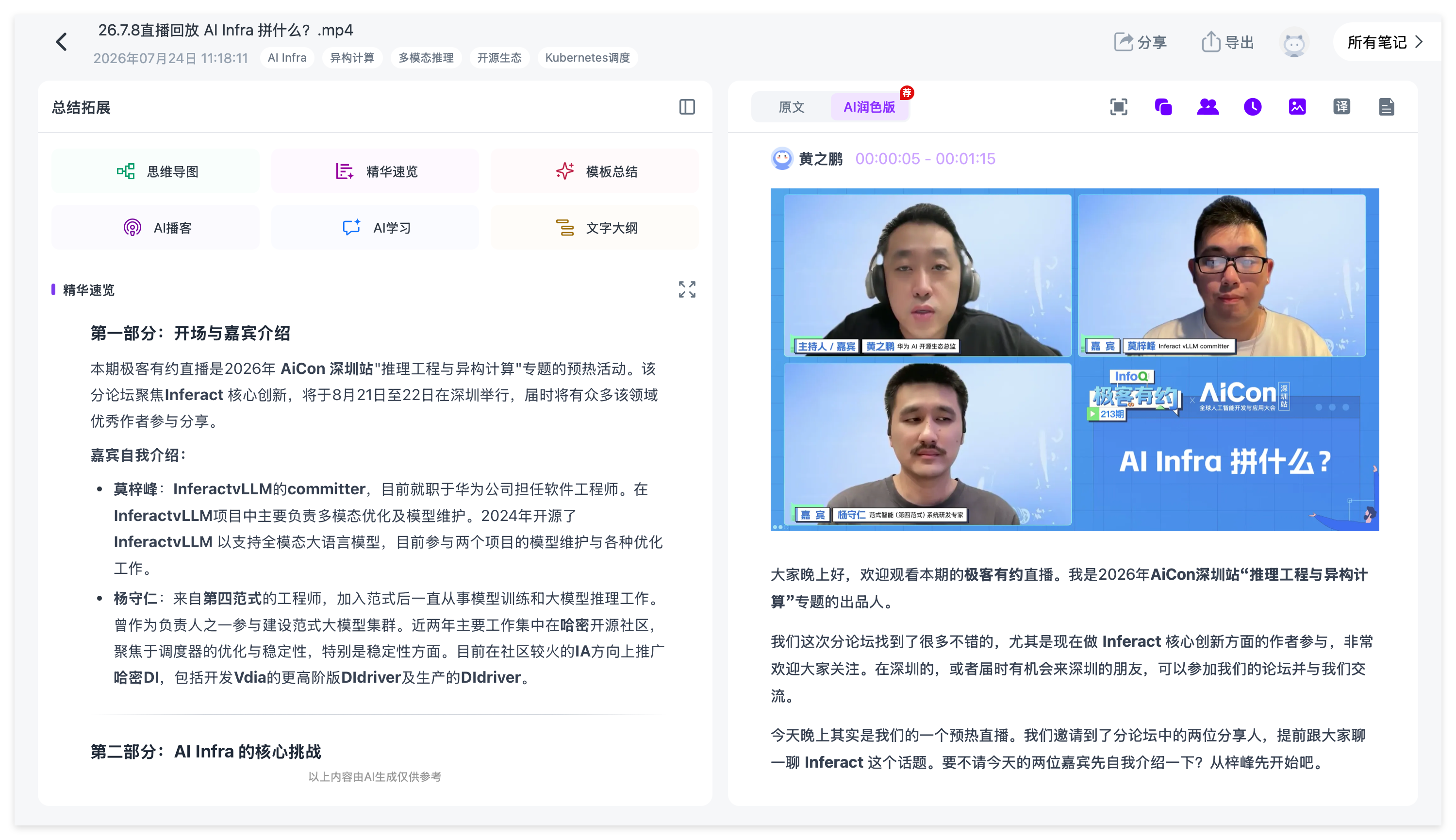The image size is (1456, 840).
Task: Click transcript paragraph starting 大家晚上好
Action: click(x=1069, y=588)
